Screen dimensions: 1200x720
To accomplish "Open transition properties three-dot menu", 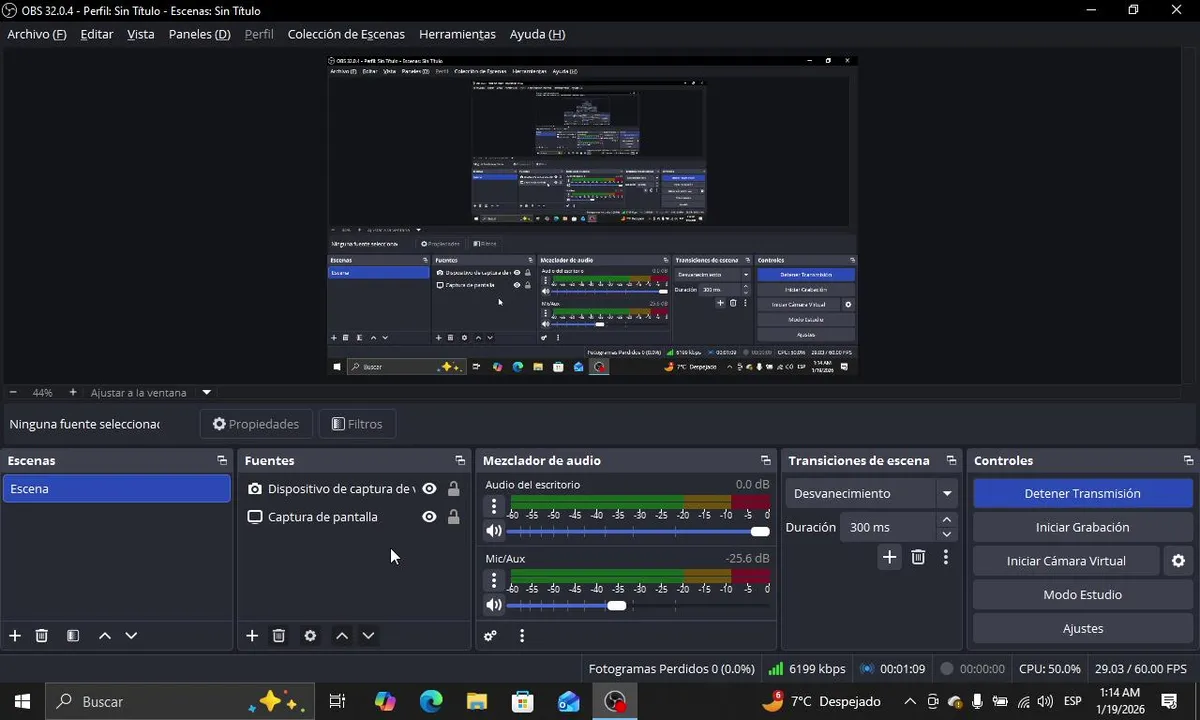I will [x=946, y=557].
